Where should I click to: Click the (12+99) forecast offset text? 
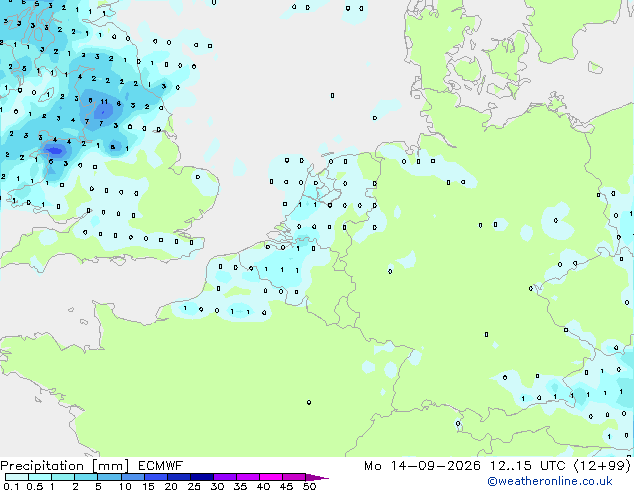pos(602,466)
